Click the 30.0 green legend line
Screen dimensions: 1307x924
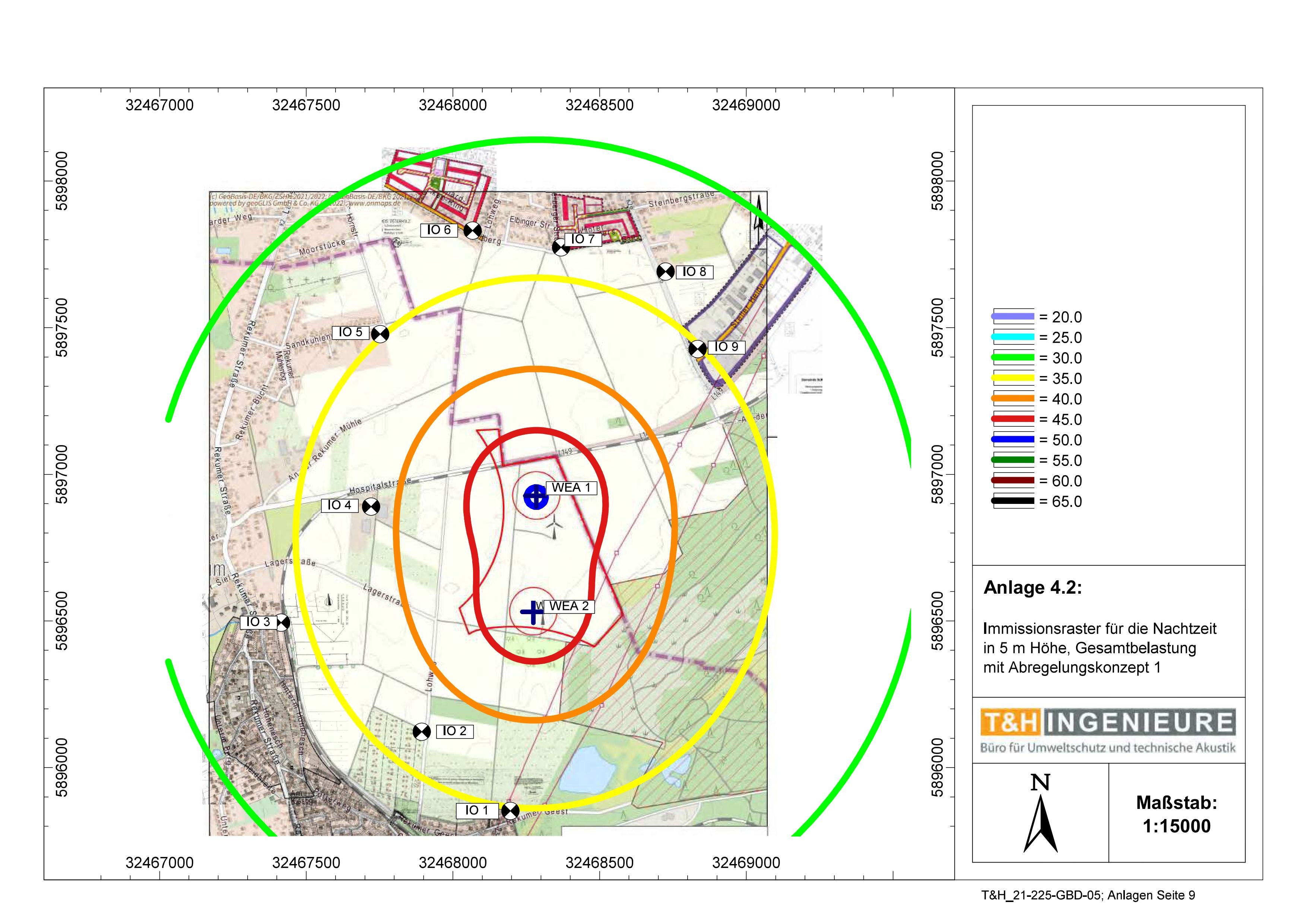coord(1013,358)
